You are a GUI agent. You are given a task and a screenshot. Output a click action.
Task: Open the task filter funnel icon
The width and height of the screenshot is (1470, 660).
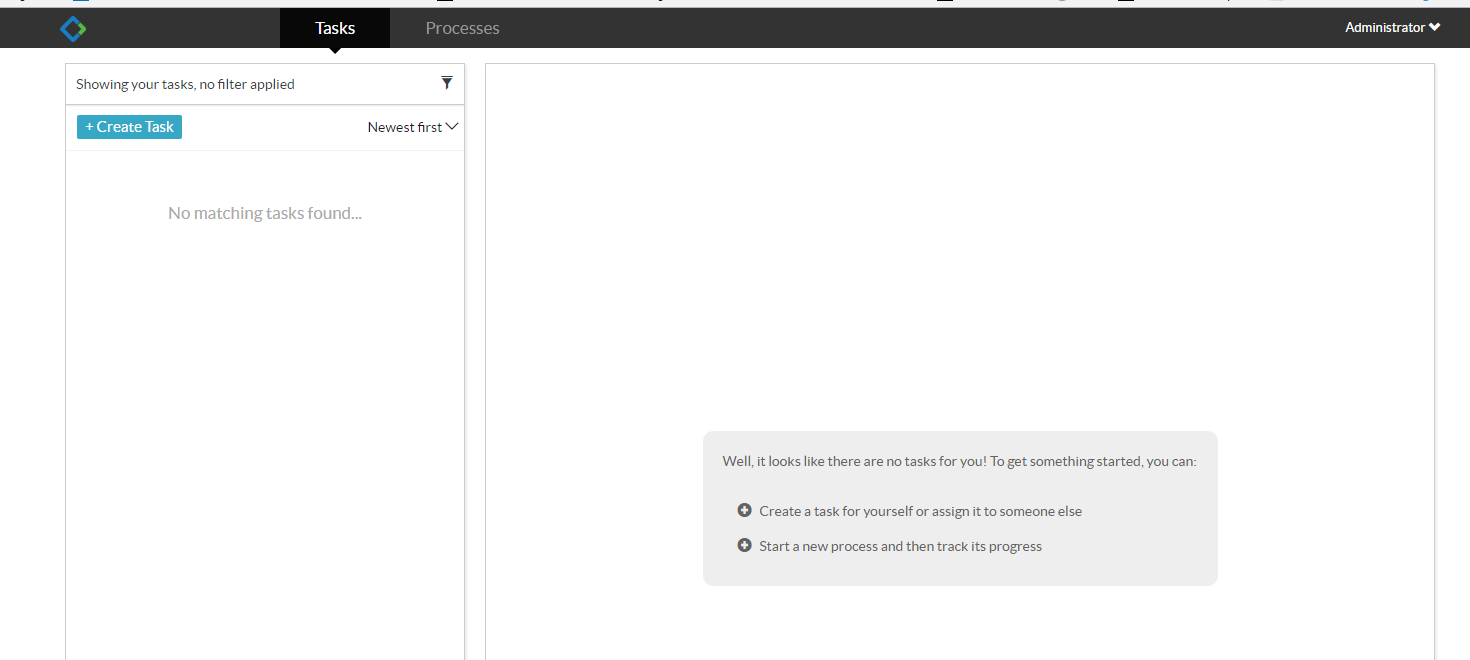447,83
